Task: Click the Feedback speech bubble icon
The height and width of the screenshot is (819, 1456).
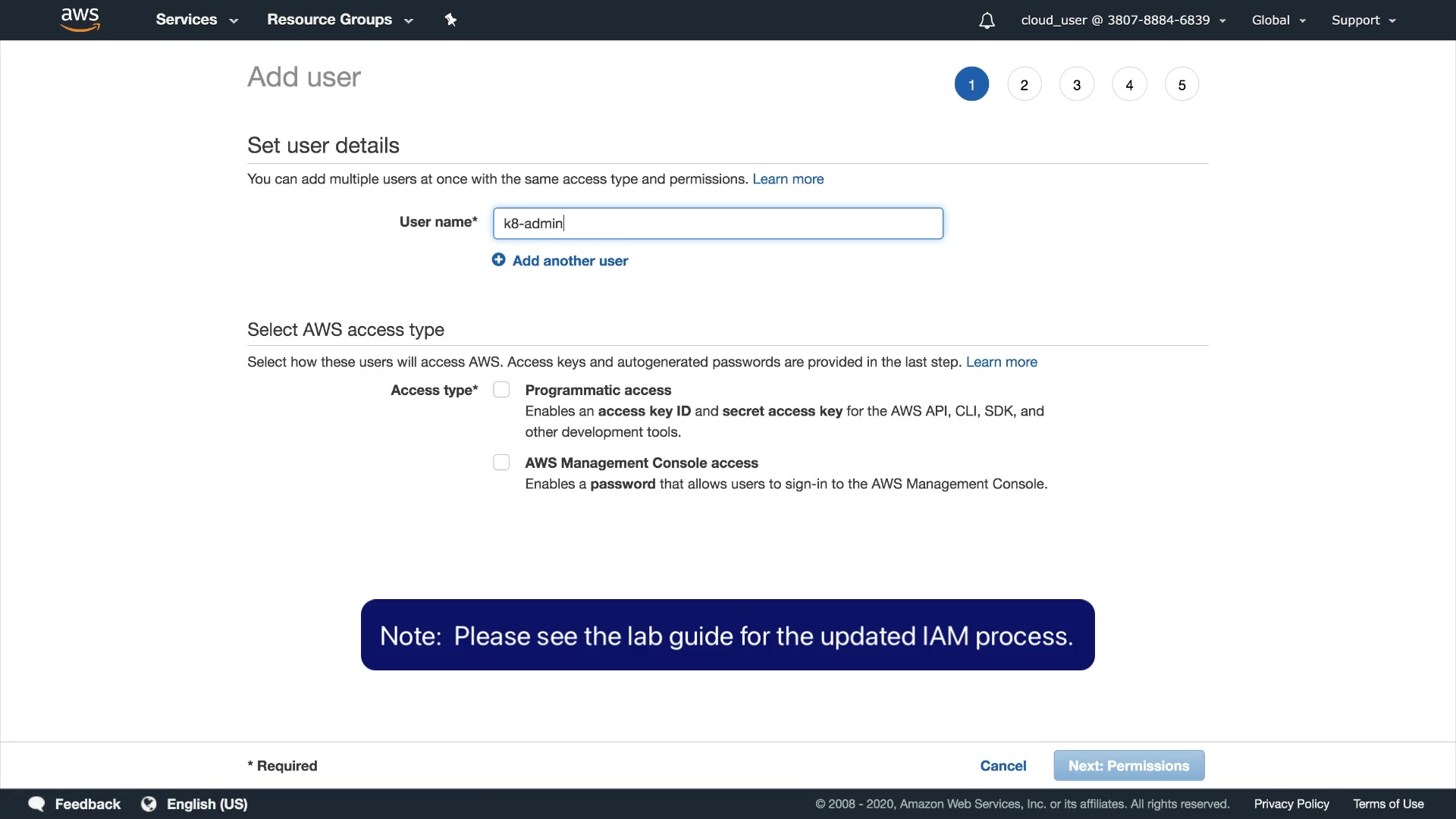Action: click(x=36, y=804)
